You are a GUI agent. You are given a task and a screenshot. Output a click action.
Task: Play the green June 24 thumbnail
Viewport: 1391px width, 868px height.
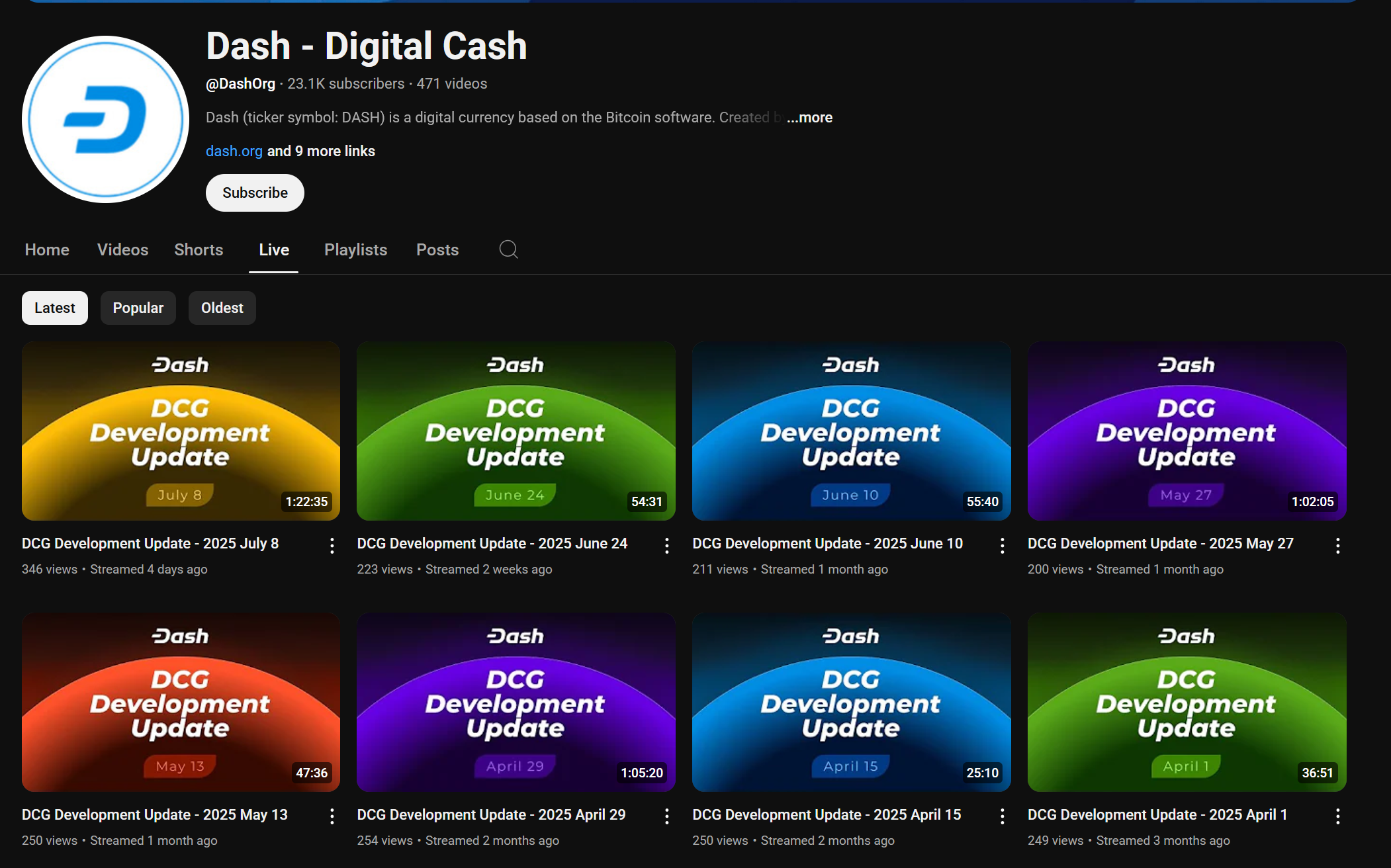coord(516,431)
